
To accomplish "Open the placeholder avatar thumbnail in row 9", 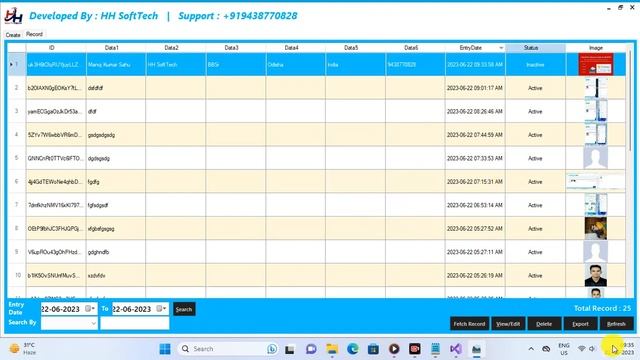I will coord(596,252).
